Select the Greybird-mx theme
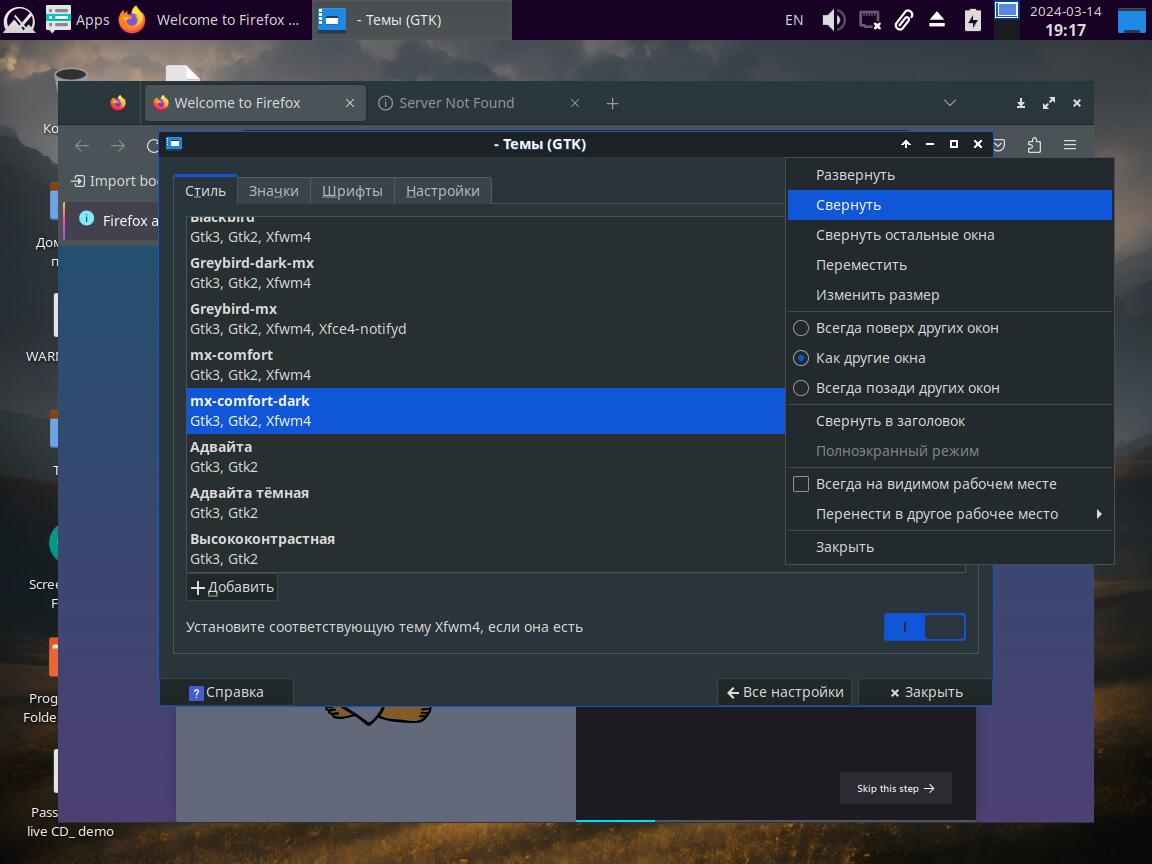 point(486,319)
